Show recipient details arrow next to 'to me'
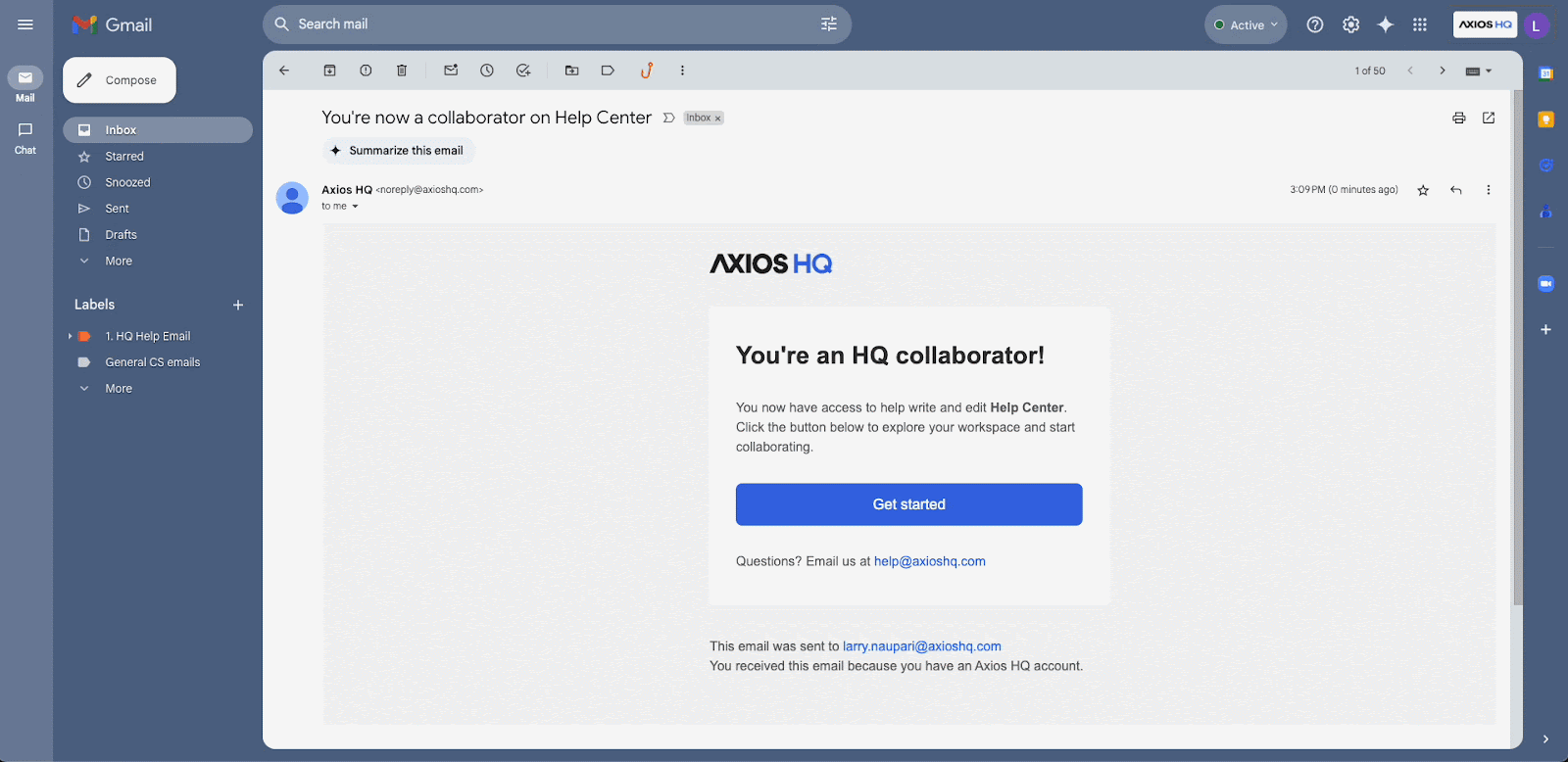 [x=355, y=207]
